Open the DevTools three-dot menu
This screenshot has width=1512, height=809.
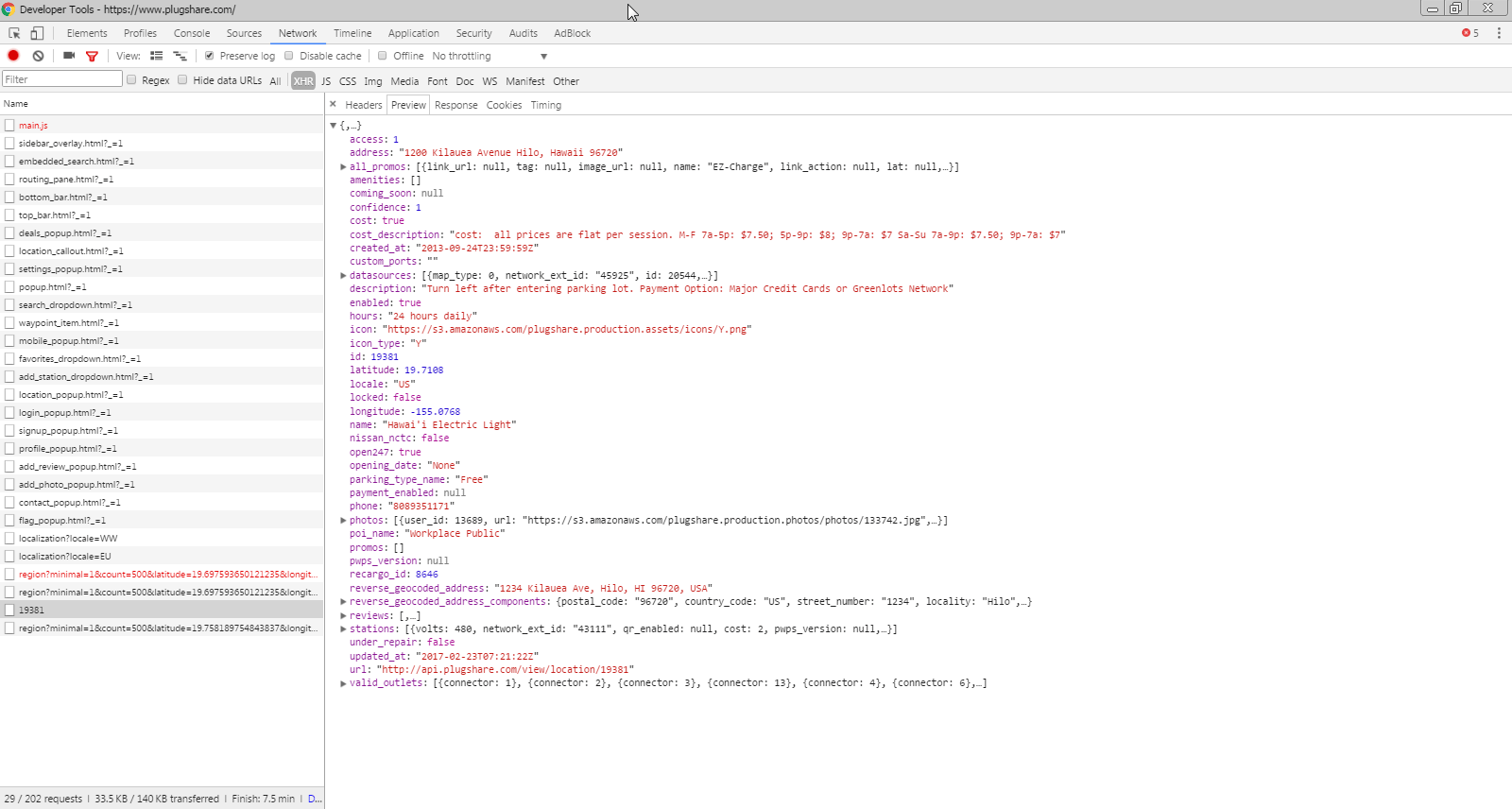tap(1499, 33)
